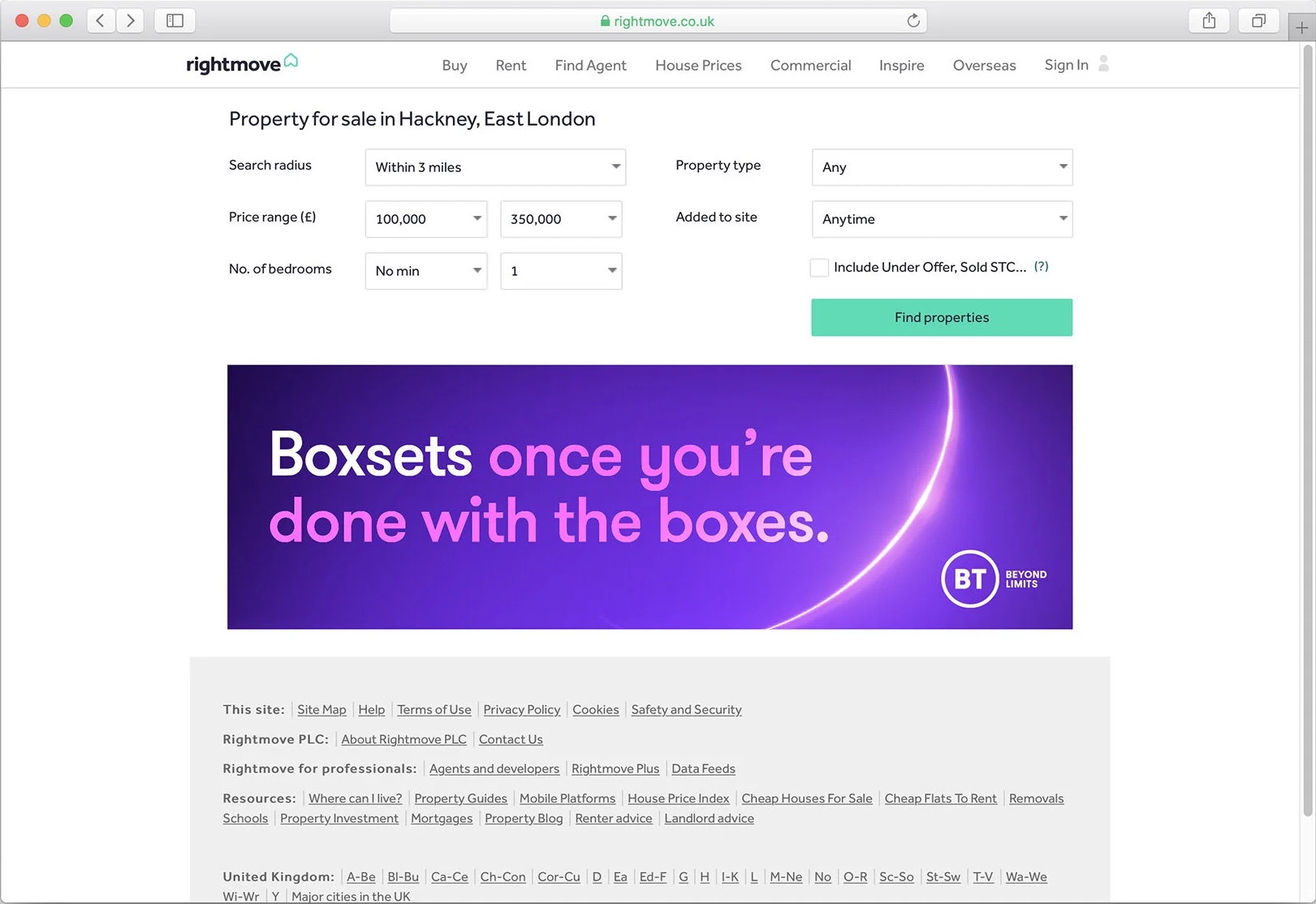1316x904 pixels.
Task: Open the Cheap Houses For Sale link
Action: point(806,799)
